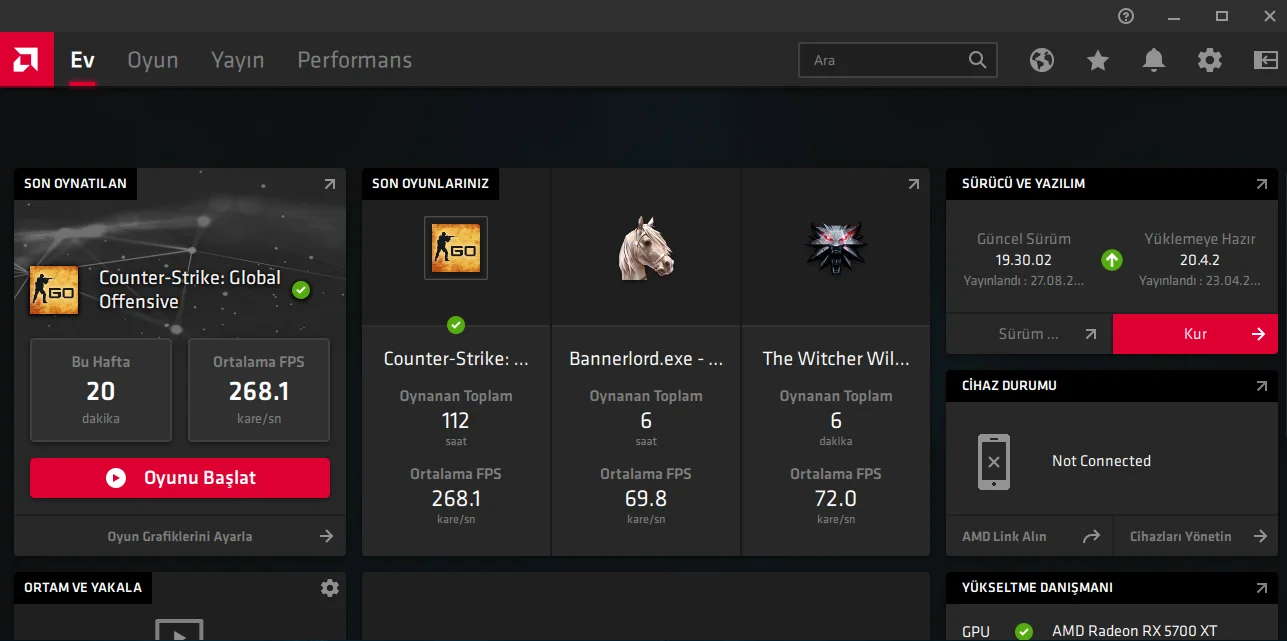Open settings gear icon in header

[x=1210, y=61]
